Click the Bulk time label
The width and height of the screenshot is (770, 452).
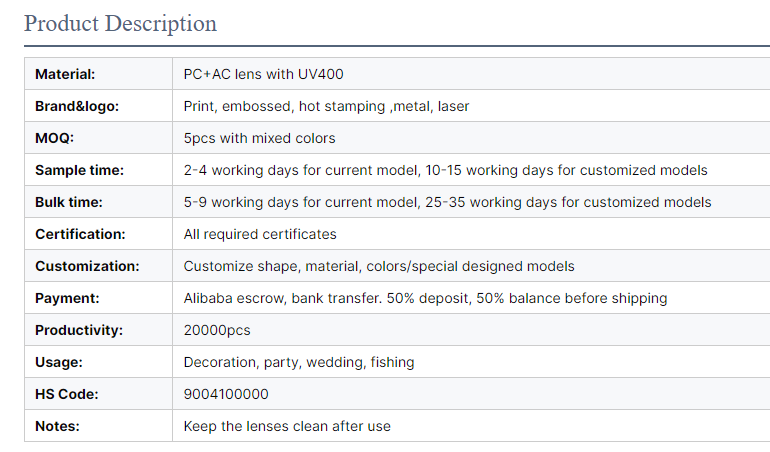[69, 202]
